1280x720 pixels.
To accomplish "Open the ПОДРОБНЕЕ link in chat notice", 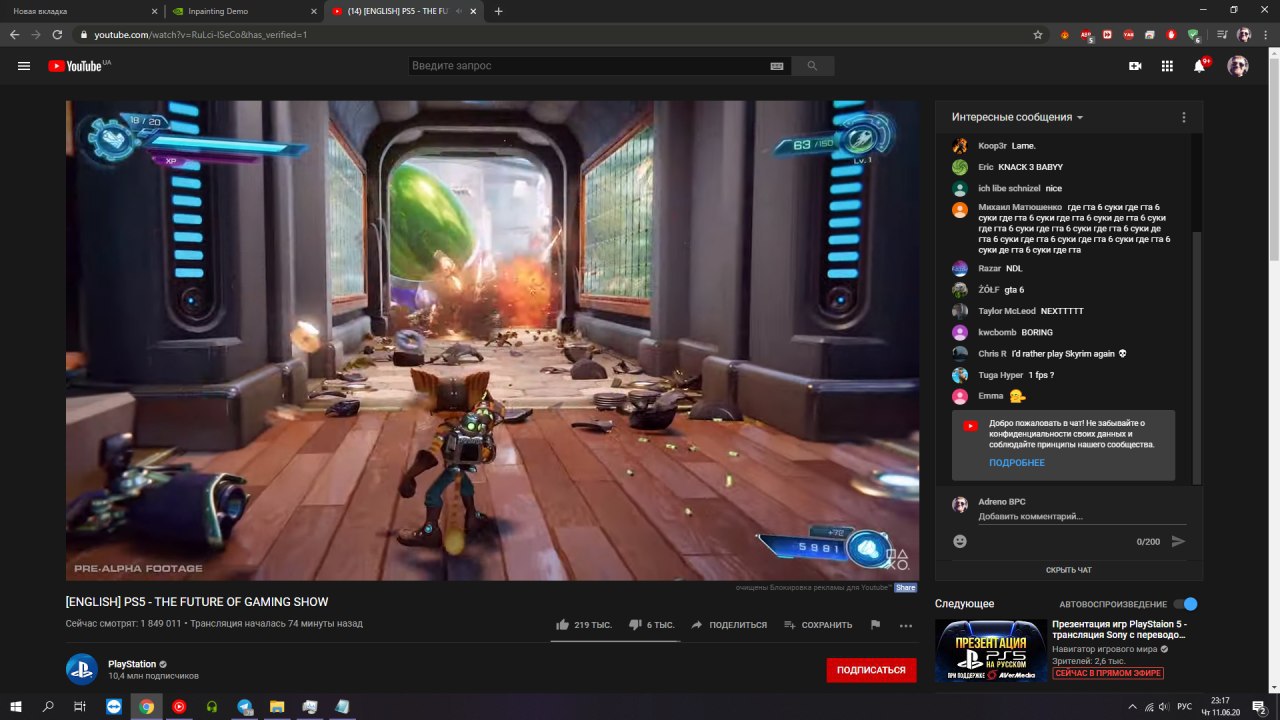I will 1017,463.
